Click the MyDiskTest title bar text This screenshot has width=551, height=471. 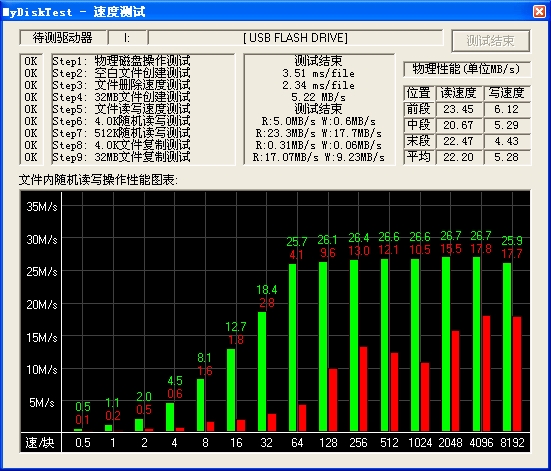pos(74,12)
